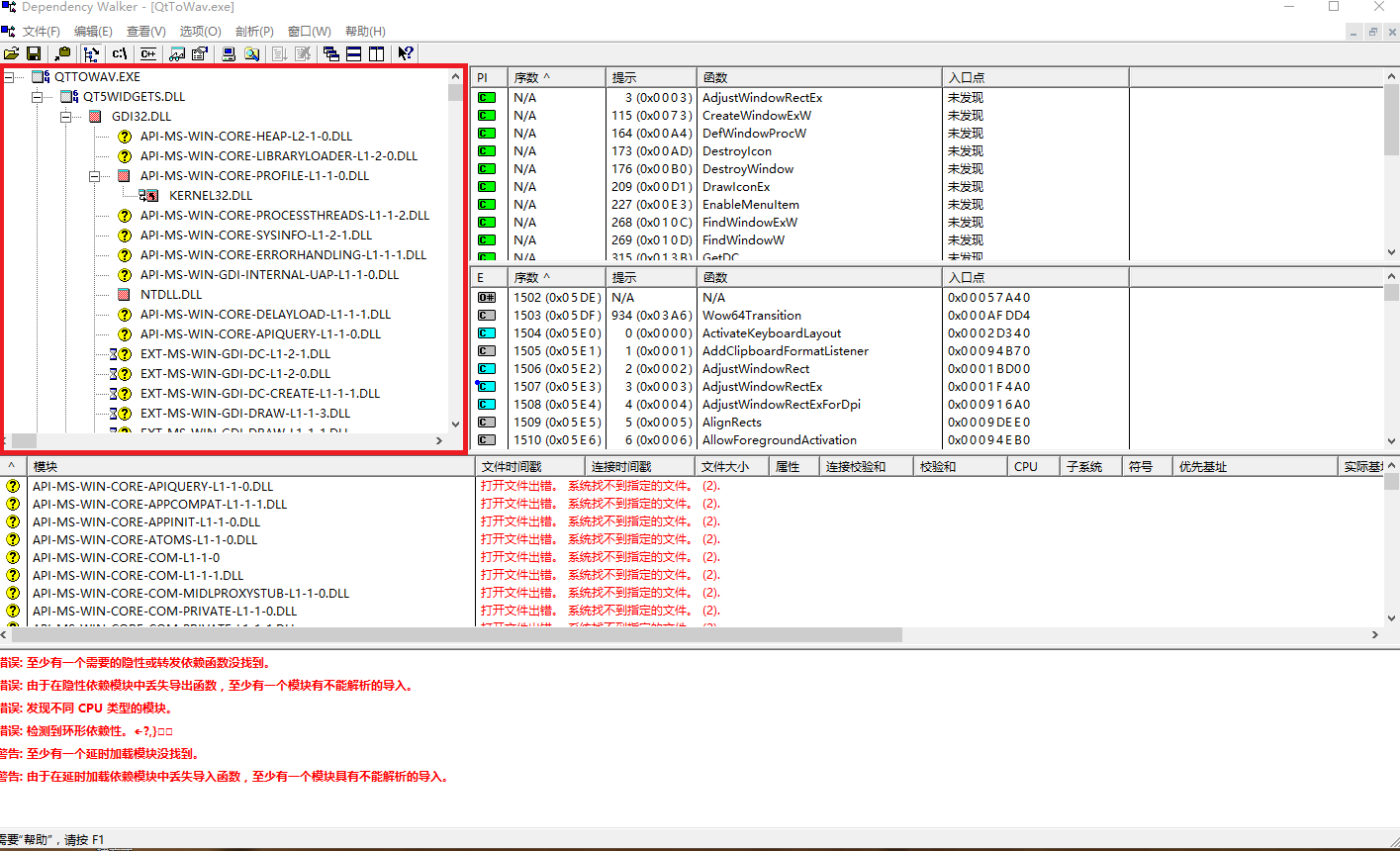Image resolution: width=1400 pixels, height=851 pixels.
Task: Click the Start Profiling toolbar icon
Action: click(x=280, y=53)
